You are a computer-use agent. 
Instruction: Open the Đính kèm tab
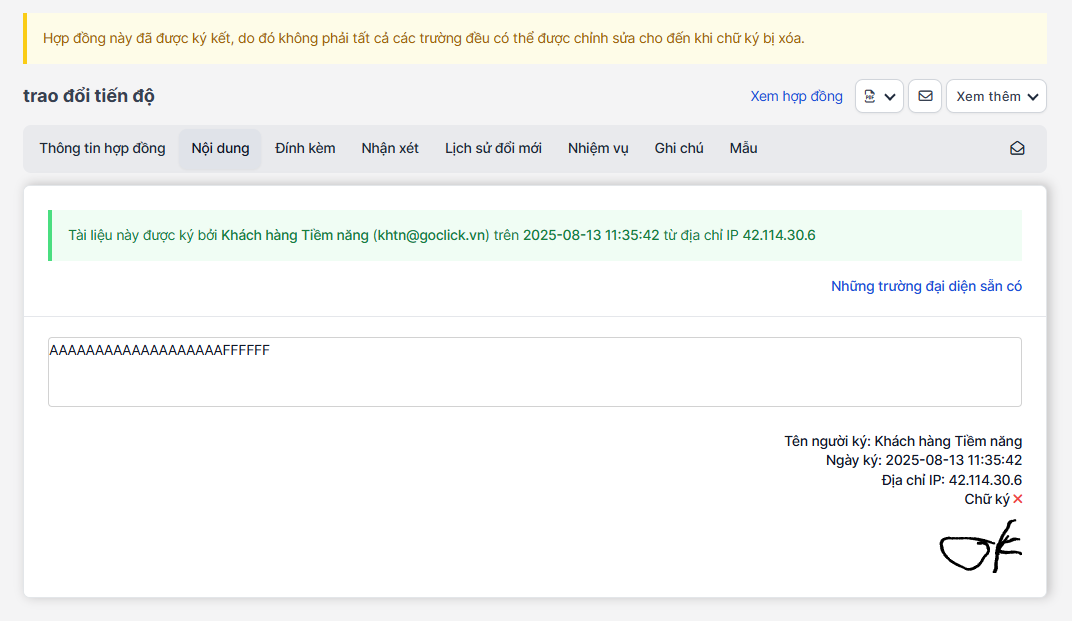305,148
